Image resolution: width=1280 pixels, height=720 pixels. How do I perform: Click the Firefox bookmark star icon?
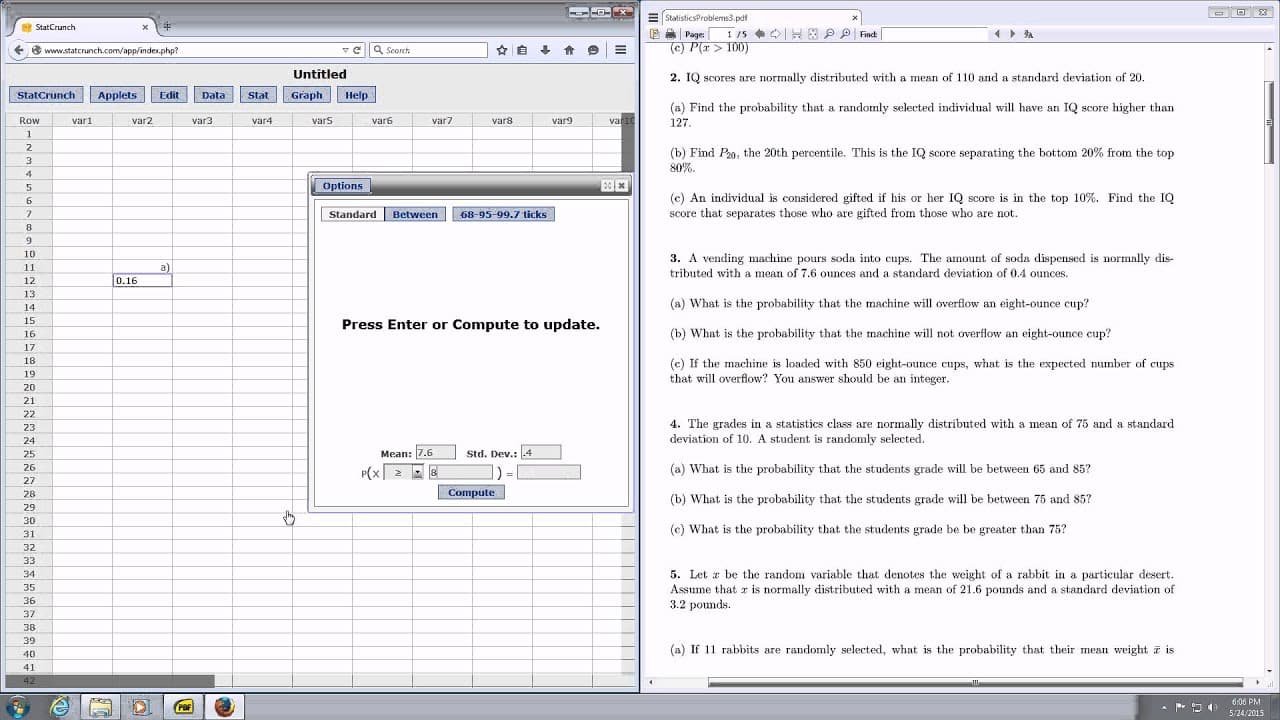click(502, 50)
